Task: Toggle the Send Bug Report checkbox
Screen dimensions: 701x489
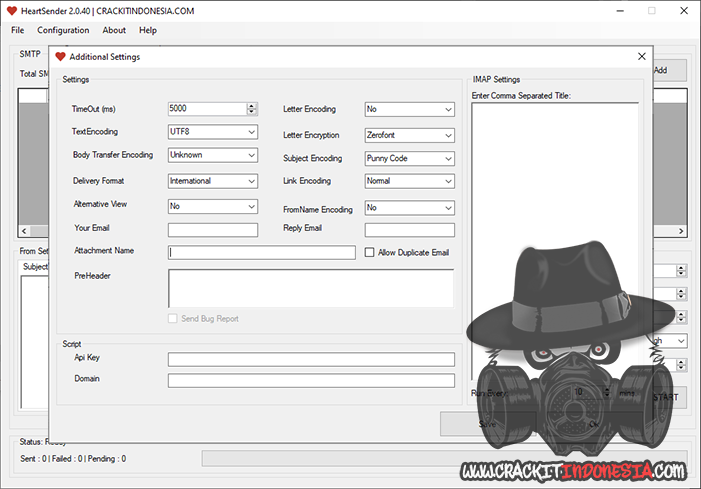Action: [173, 318]
